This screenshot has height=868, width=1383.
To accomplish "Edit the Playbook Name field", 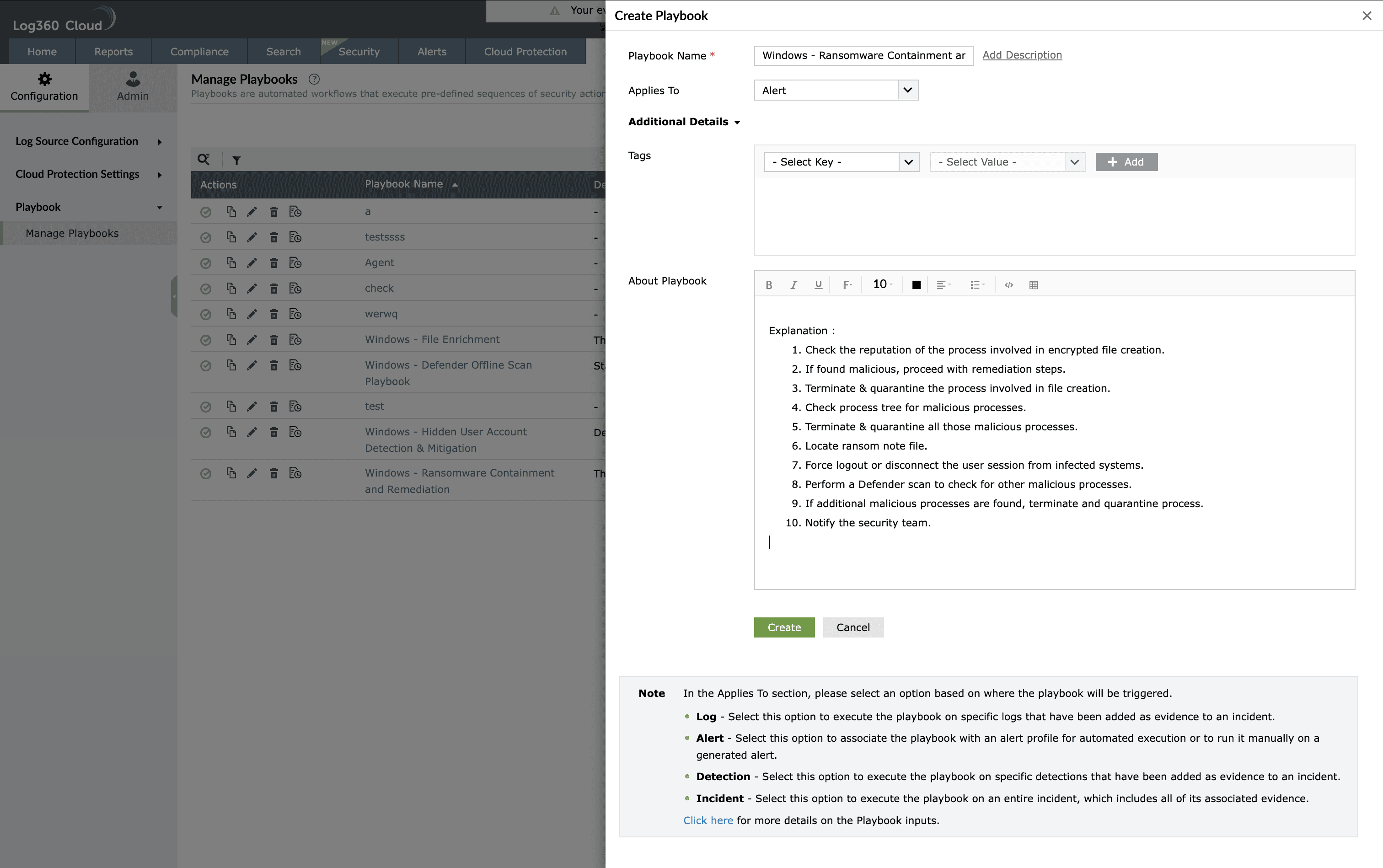I will click(863, 56).
